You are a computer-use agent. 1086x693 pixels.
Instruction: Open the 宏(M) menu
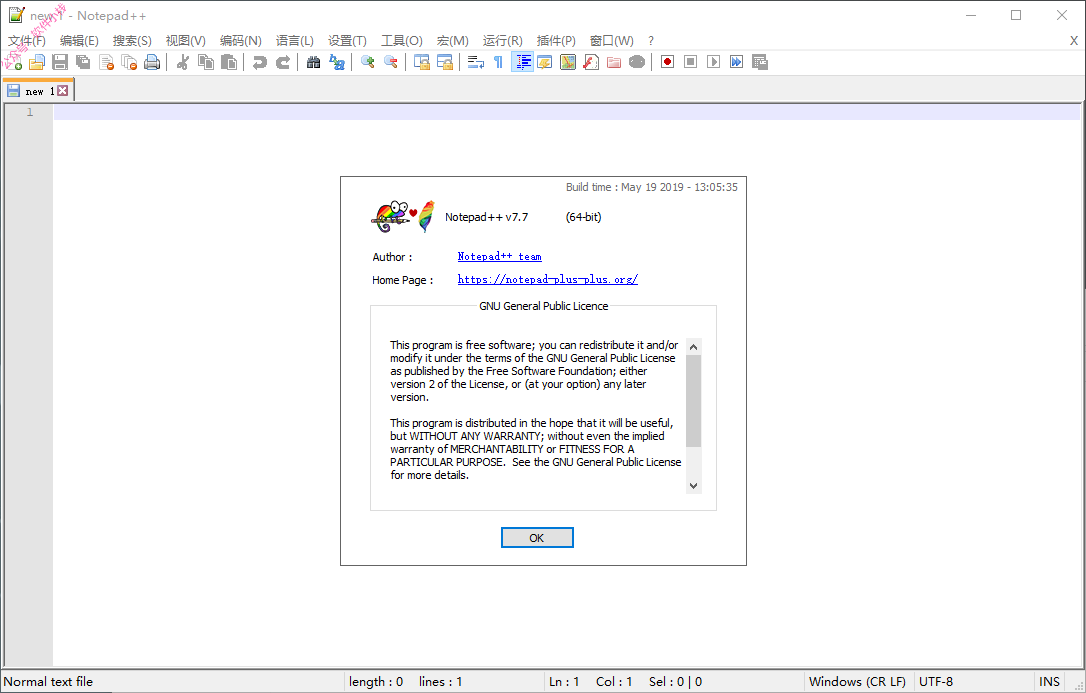click(x=453, y=41)
